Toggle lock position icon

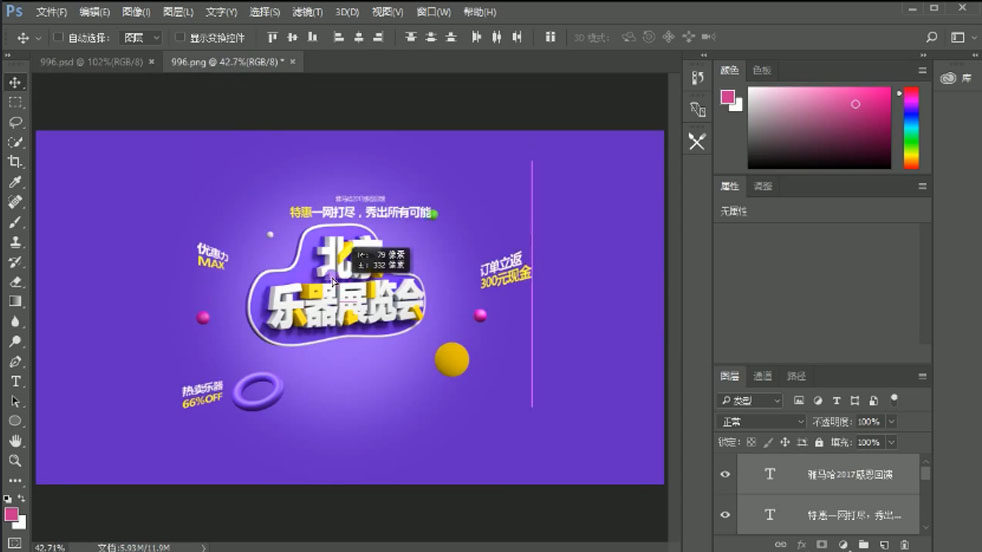click(x=785, y=442)
